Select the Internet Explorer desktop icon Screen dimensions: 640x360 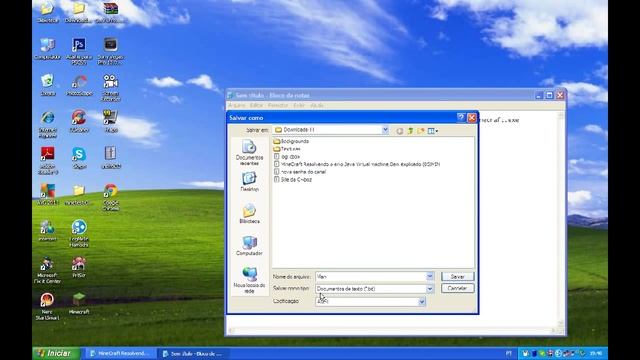[x=47, y=124]
